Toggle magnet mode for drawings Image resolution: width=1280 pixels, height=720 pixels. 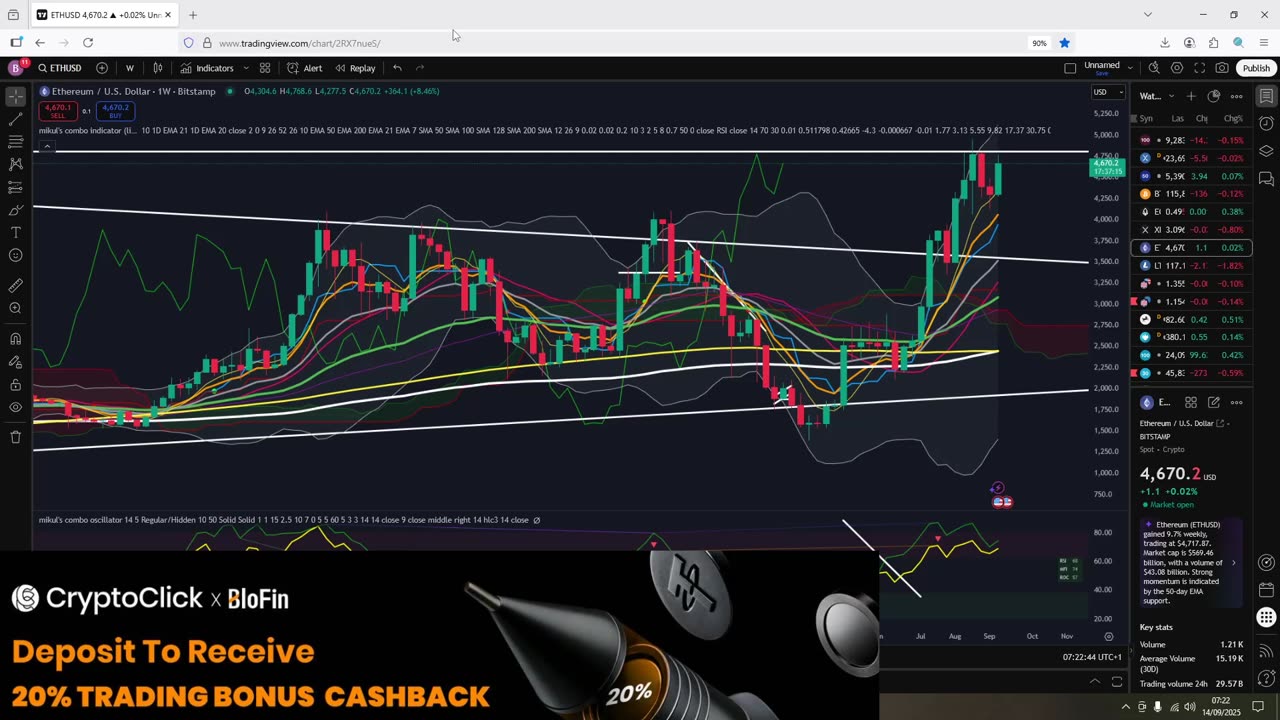coord(15,339)
